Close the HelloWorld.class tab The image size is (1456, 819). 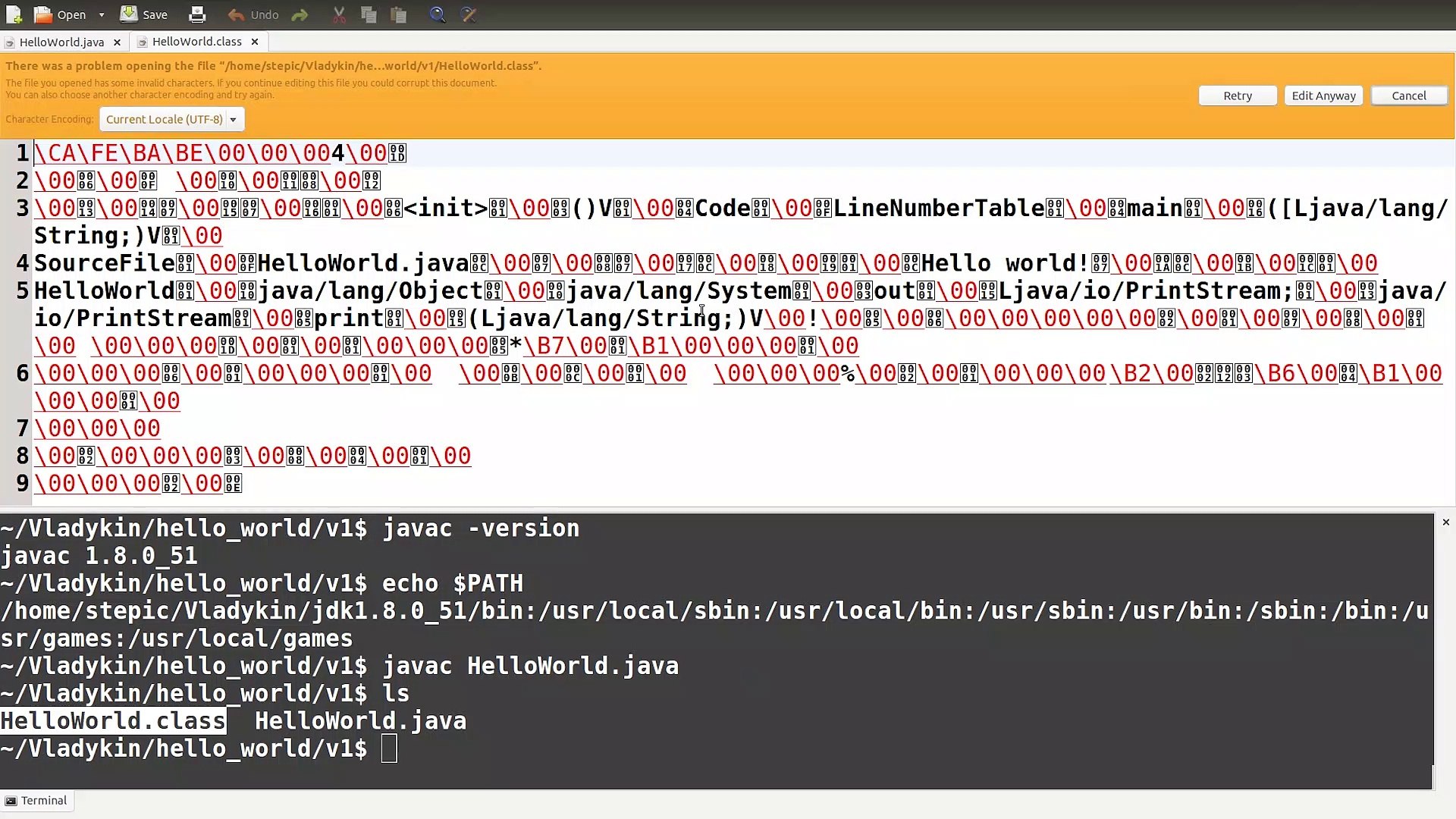pos(255,42)
